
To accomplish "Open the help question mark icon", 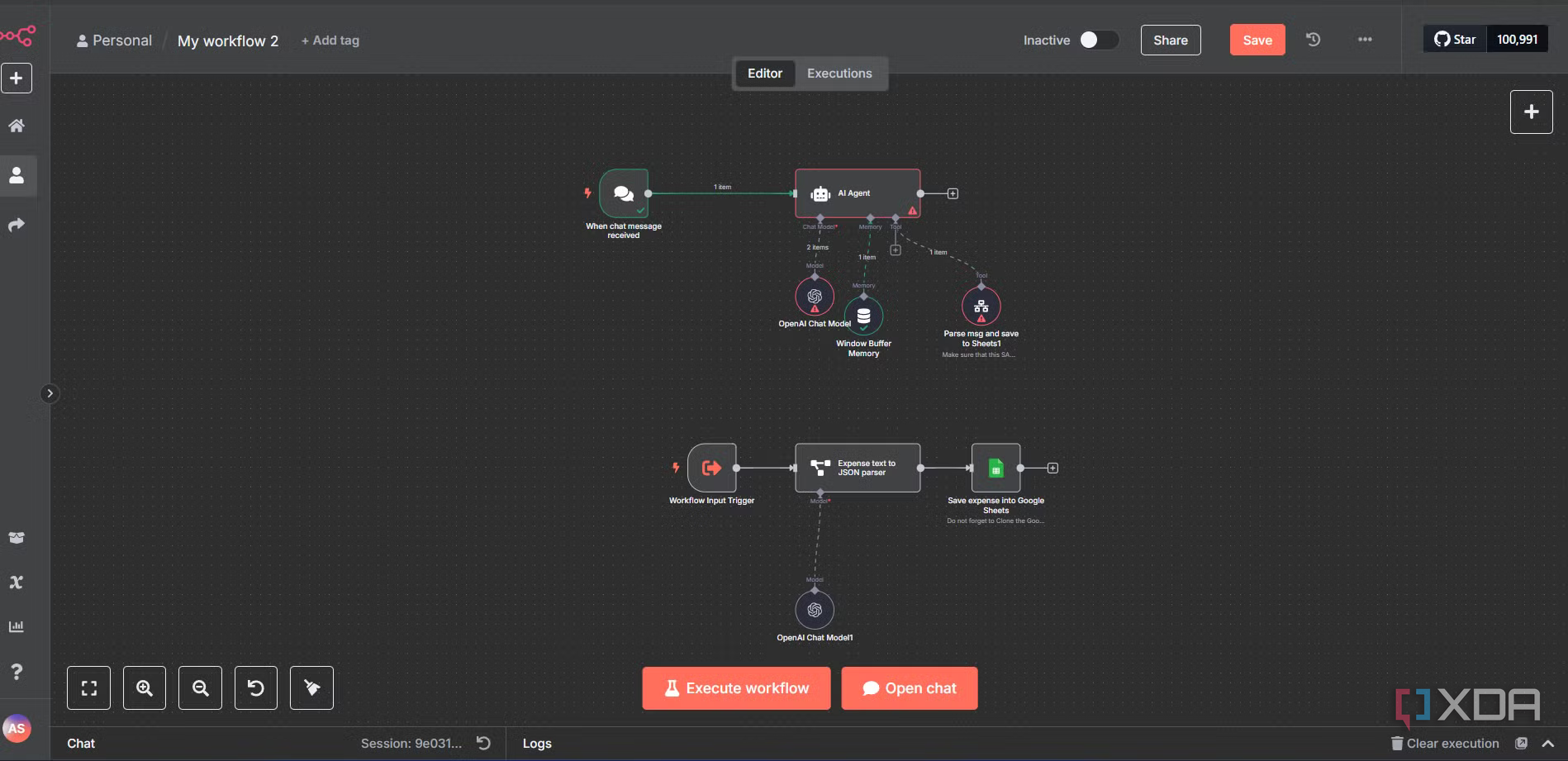I will coord(17,671).
